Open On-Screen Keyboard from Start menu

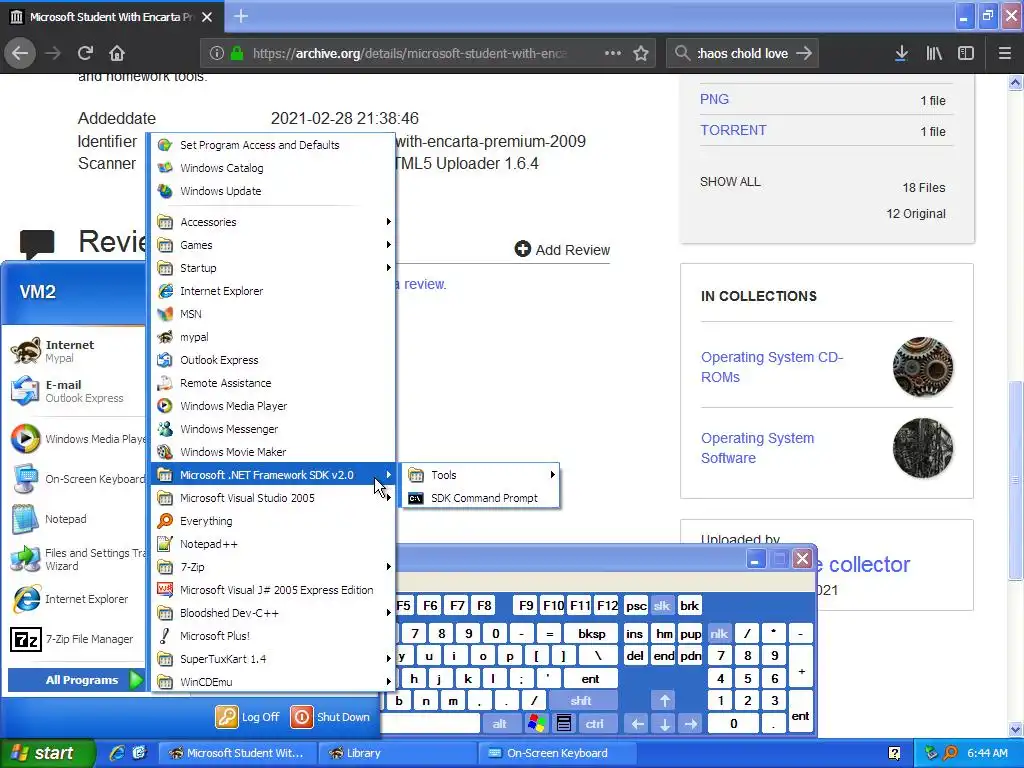(77, 479)
